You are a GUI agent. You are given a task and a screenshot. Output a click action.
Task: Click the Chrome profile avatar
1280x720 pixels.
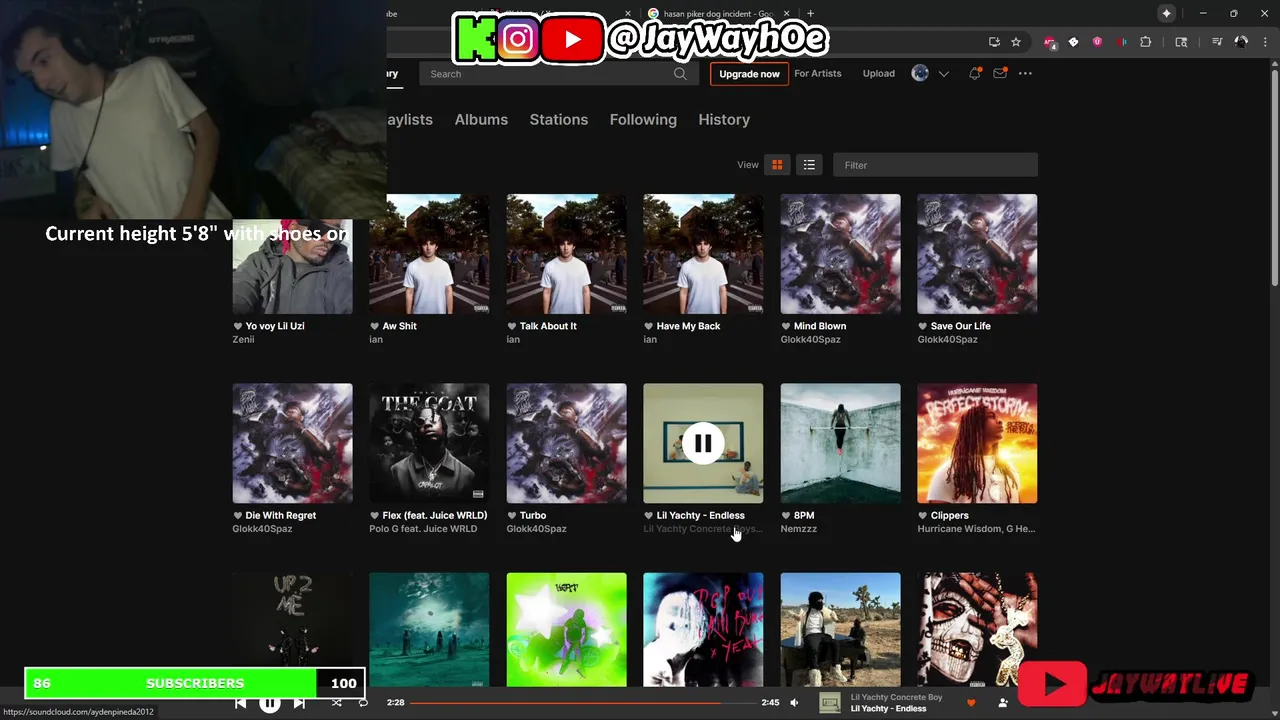(x=1241, y=42)
